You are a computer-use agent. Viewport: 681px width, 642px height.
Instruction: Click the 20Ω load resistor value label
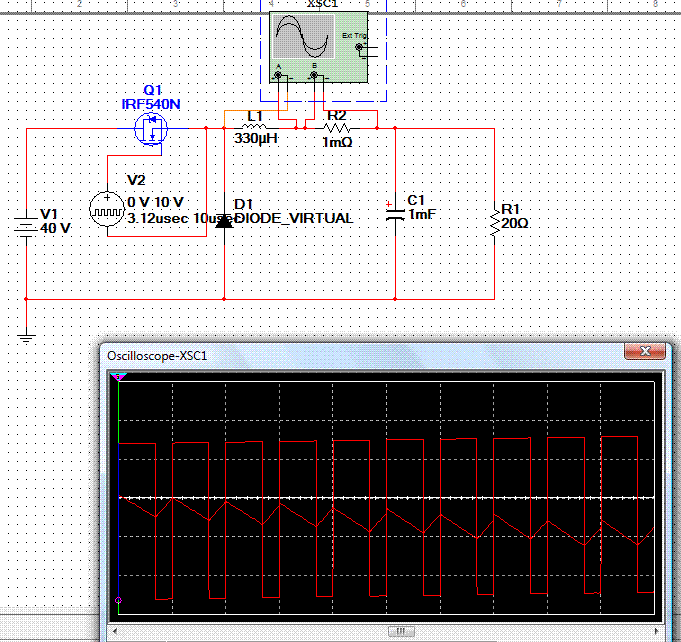coord(515,223)
